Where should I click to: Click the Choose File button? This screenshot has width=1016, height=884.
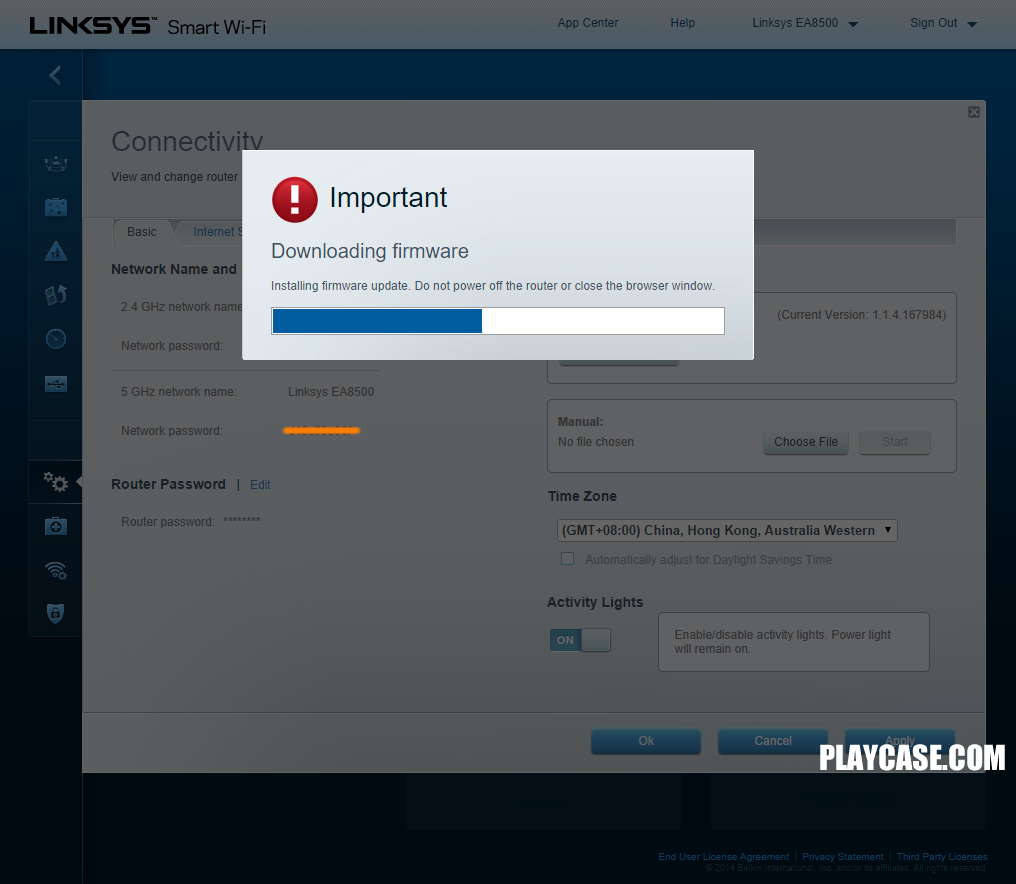point(805,442)
